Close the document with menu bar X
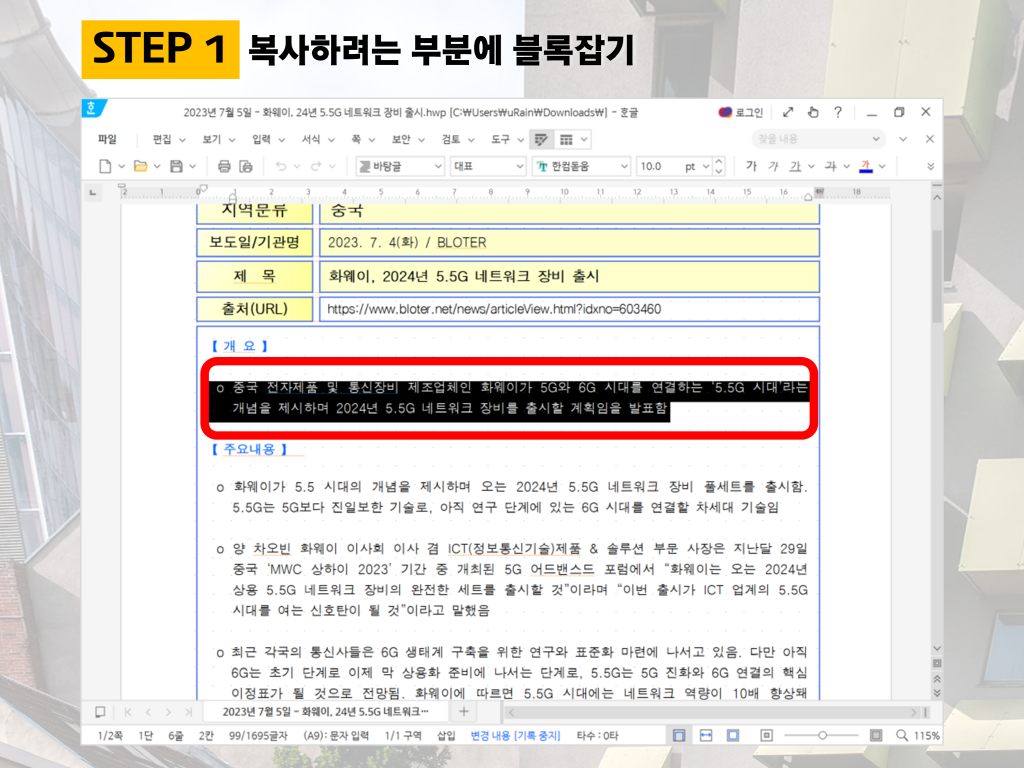This screenshot has height=768, width=1024. [x=930, y=139]
